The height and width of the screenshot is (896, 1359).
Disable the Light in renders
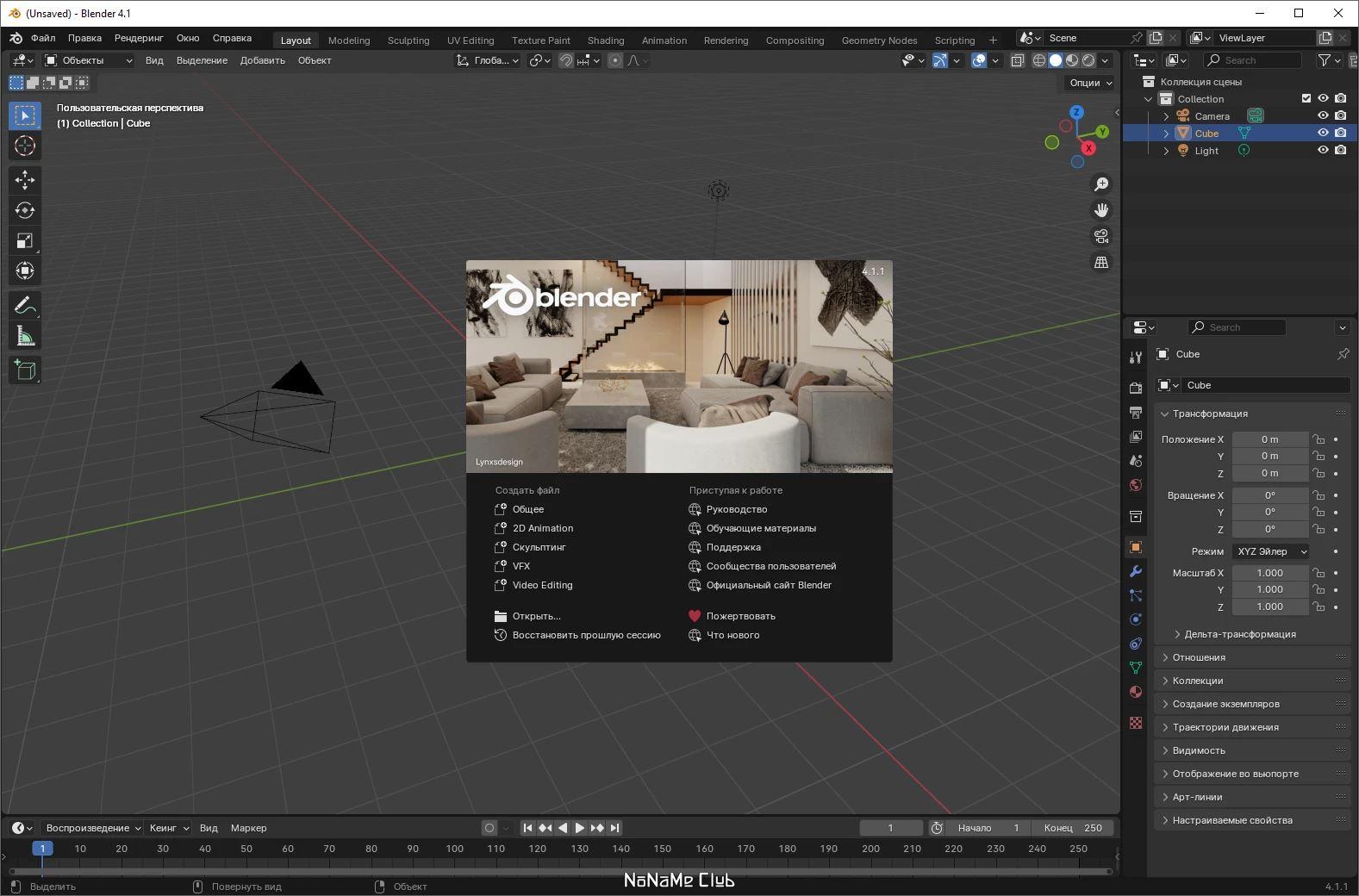pyautogui.click(x=1341, y=150)
